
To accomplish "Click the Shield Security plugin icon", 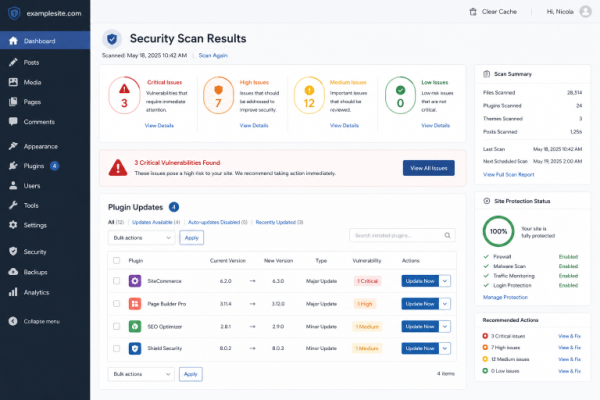I will point(135,348).
